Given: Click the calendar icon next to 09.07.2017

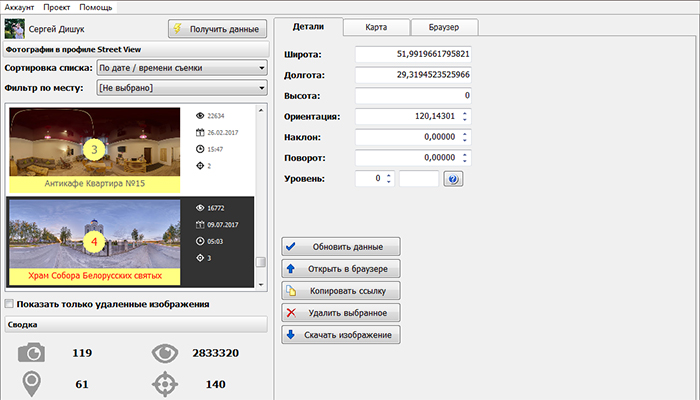Looking at the screenshot, I should point(198,224).
